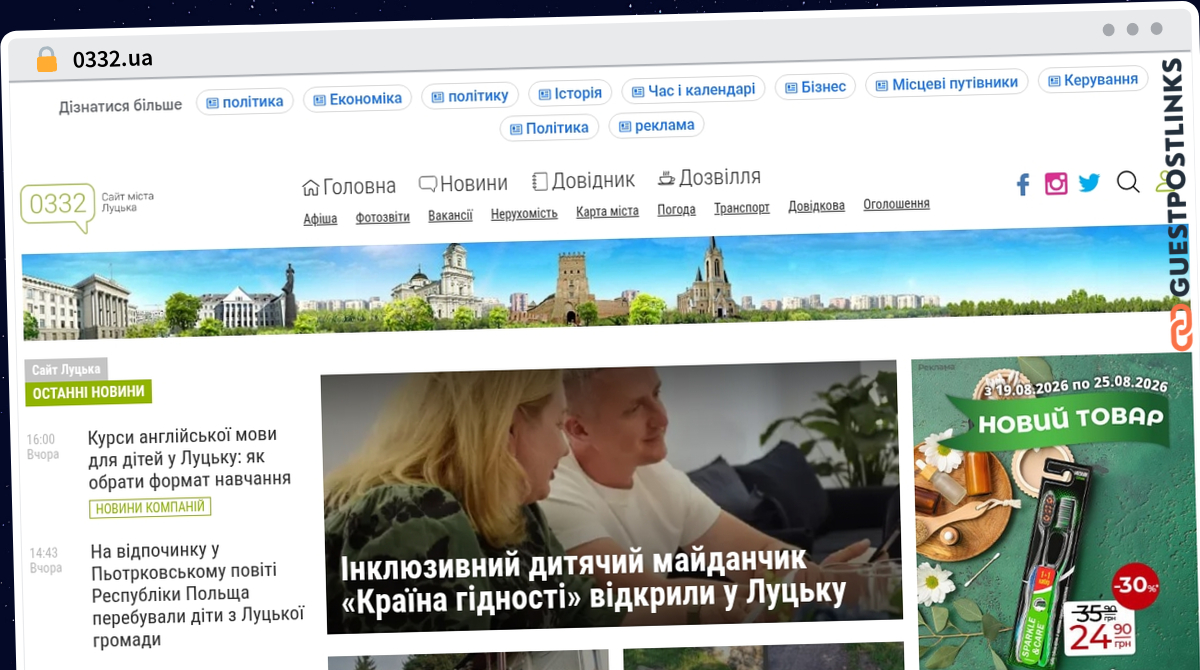Open the Instagram icon link

1056,183
